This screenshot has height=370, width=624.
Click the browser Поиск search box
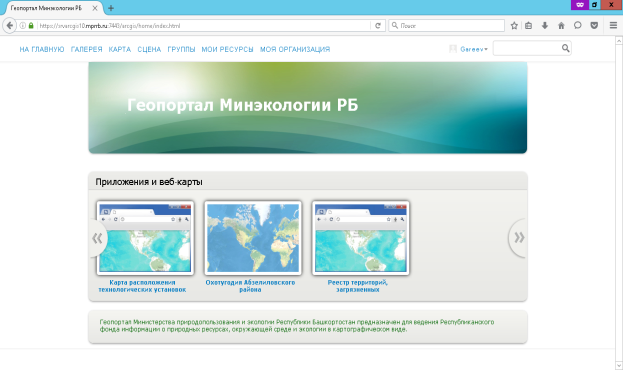coord(447,25)
